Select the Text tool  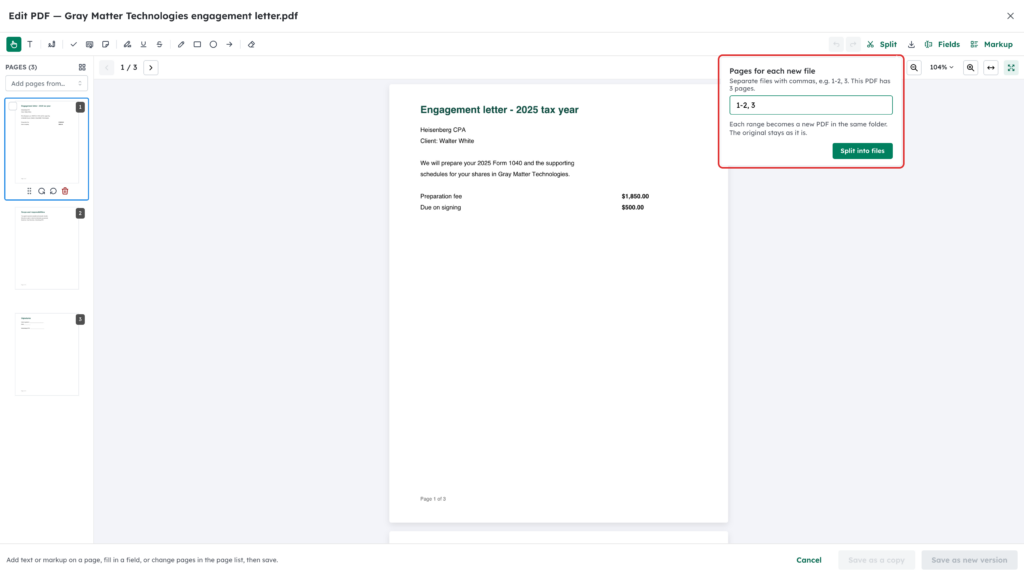pyautogui.click(x=30, y=44)
